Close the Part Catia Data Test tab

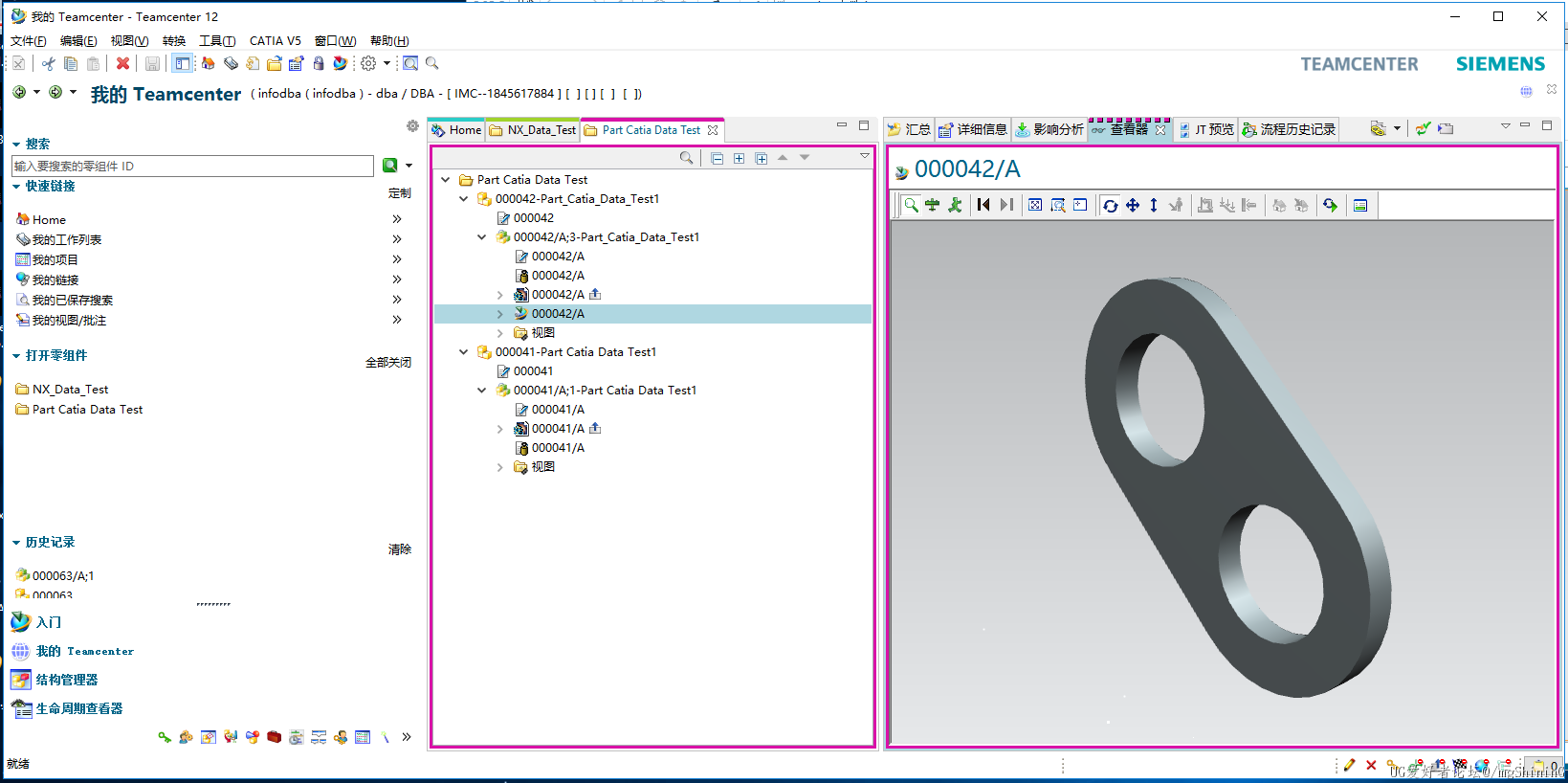point(713,130)
